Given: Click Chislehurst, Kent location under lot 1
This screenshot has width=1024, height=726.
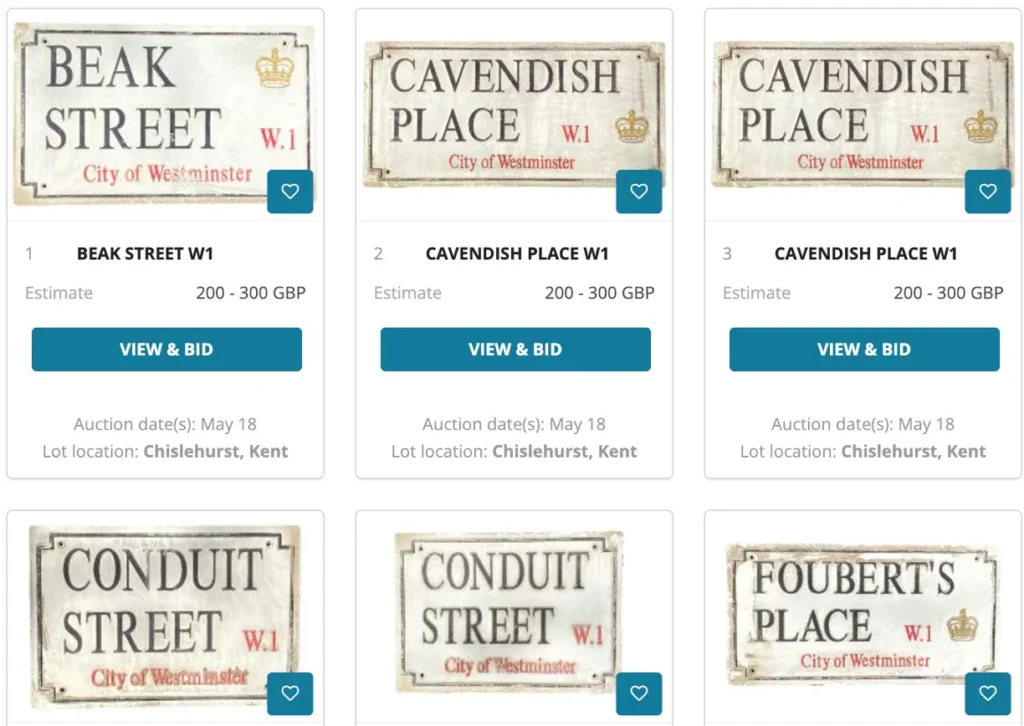Looking at the screenshot, I should (x=215, y=451).
